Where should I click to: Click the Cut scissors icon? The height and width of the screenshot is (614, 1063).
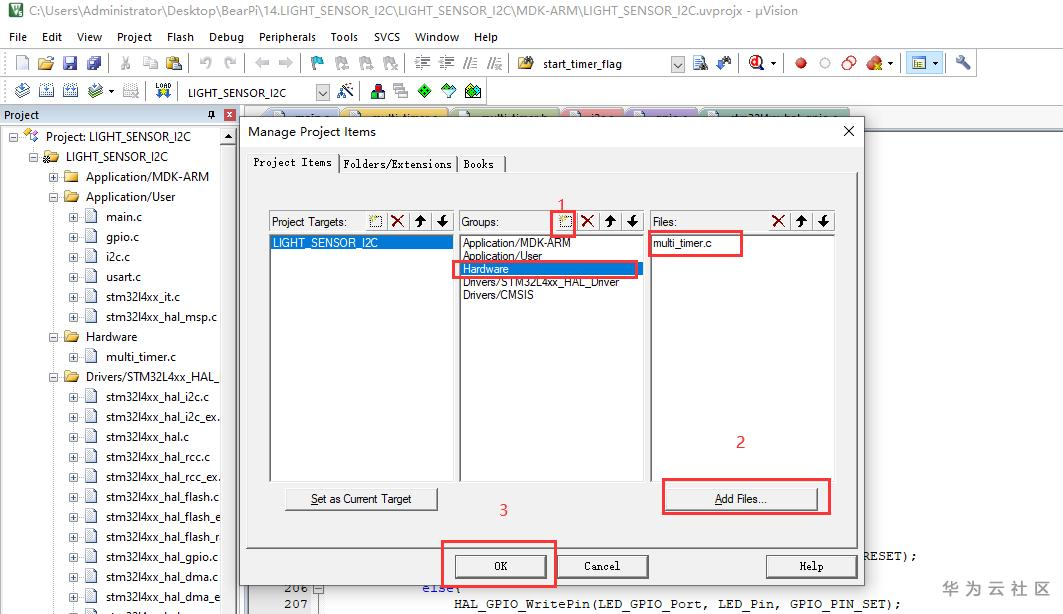tap(125, 63)
